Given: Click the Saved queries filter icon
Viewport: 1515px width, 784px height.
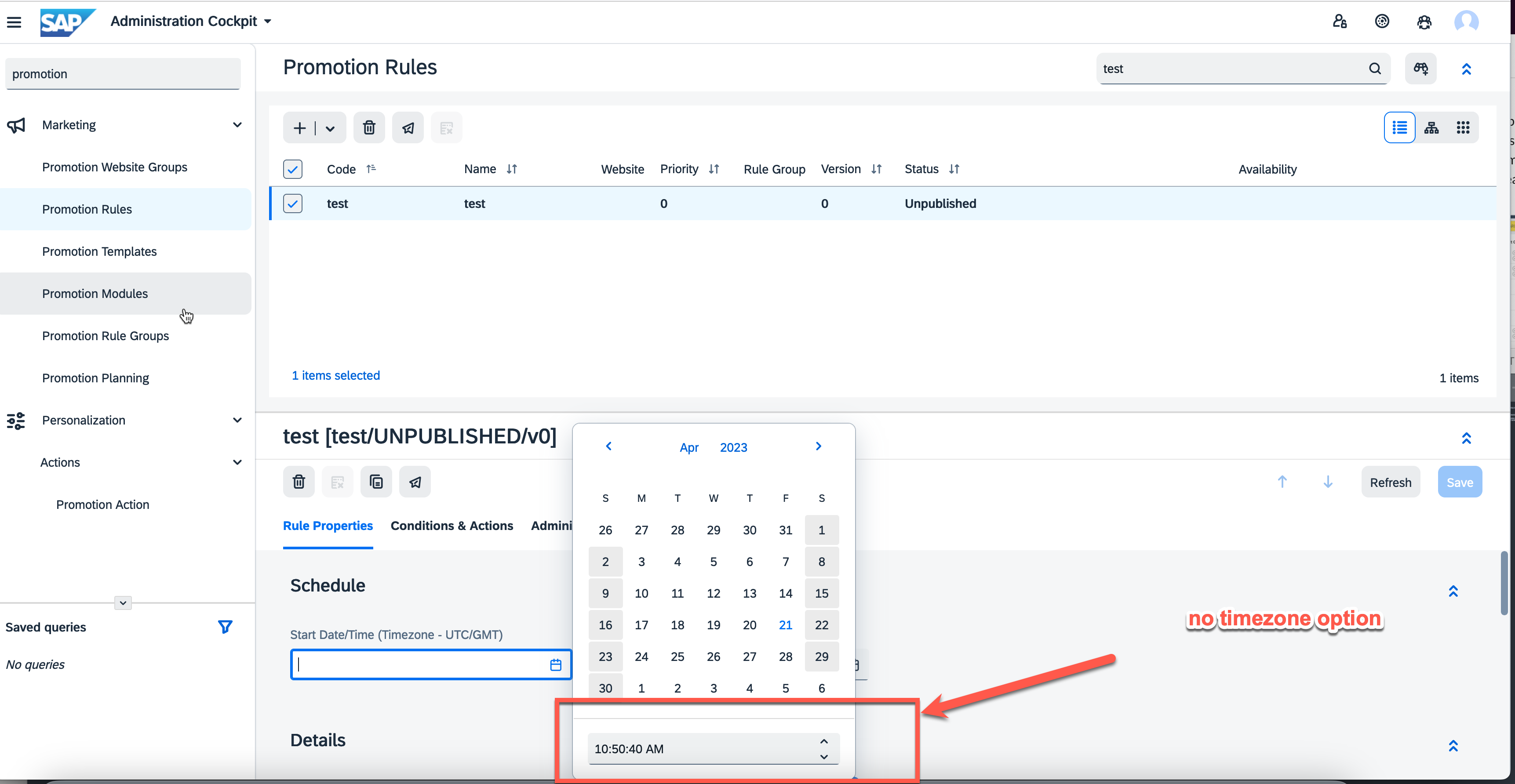Looking at the screenshot, I should pyautogui.click(x=225, y=627).
